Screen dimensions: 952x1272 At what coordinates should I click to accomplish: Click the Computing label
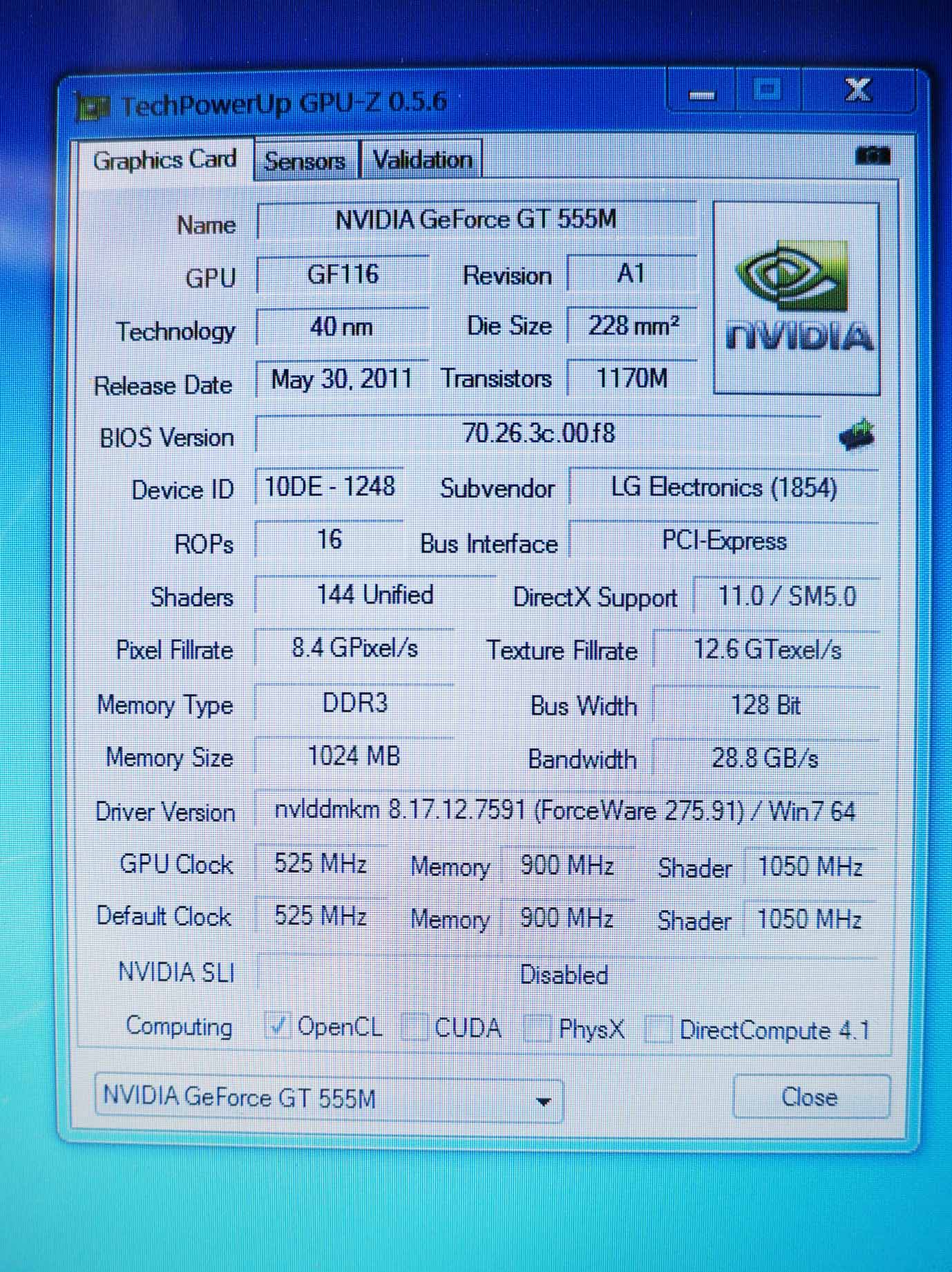click(179, 1027)
